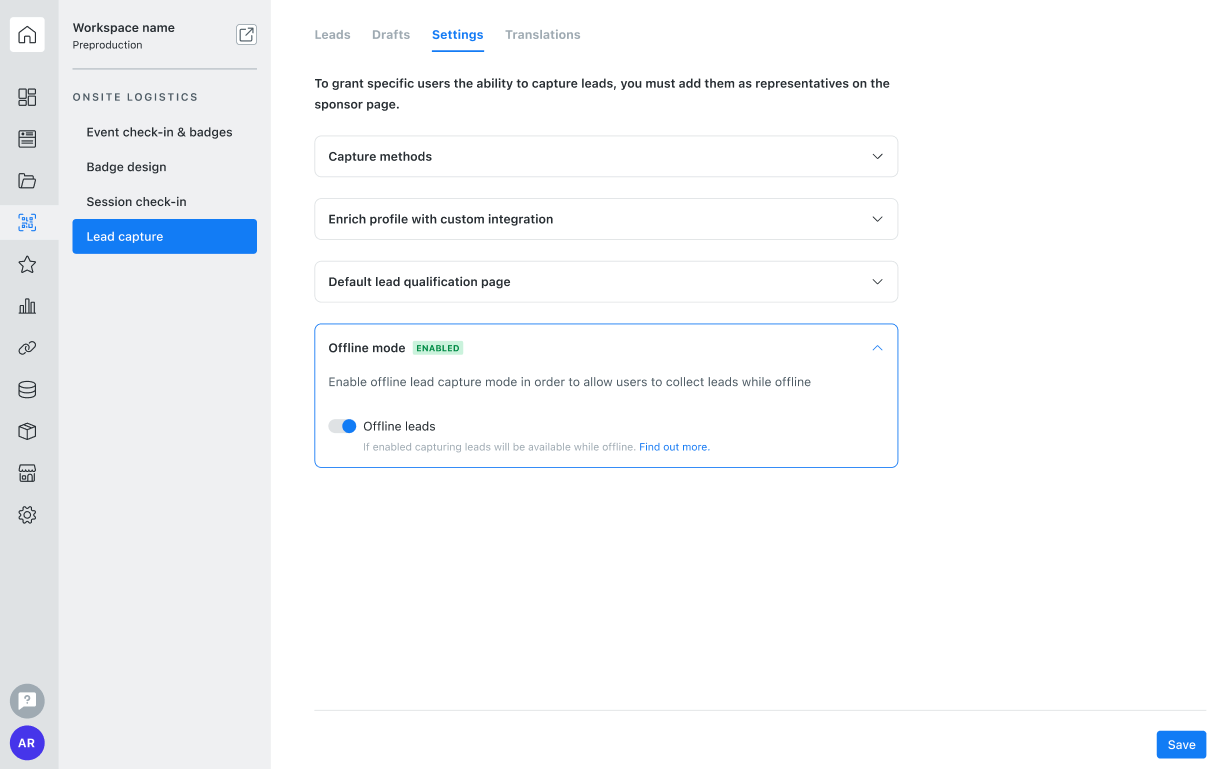Open the help question bubble icon
Screen dimensions: 1216x769
pos(27,701)
